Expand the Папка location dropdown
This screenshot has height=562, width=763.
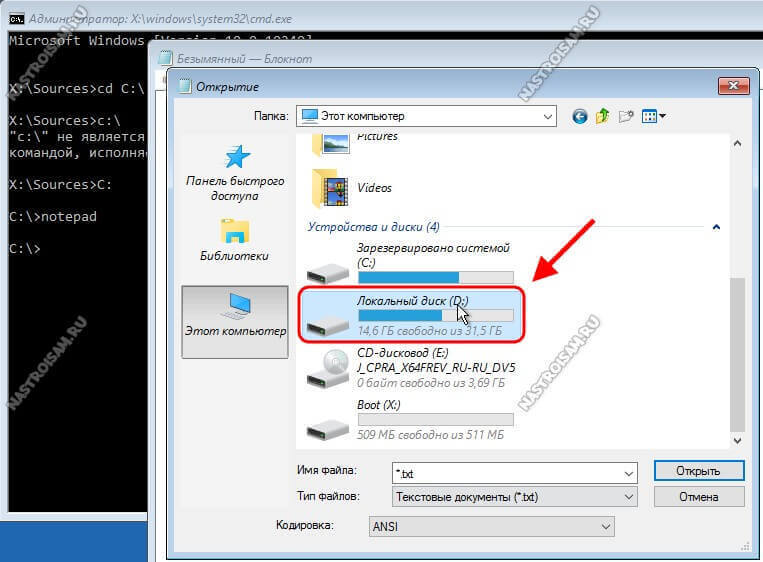(x=547, y=117)
